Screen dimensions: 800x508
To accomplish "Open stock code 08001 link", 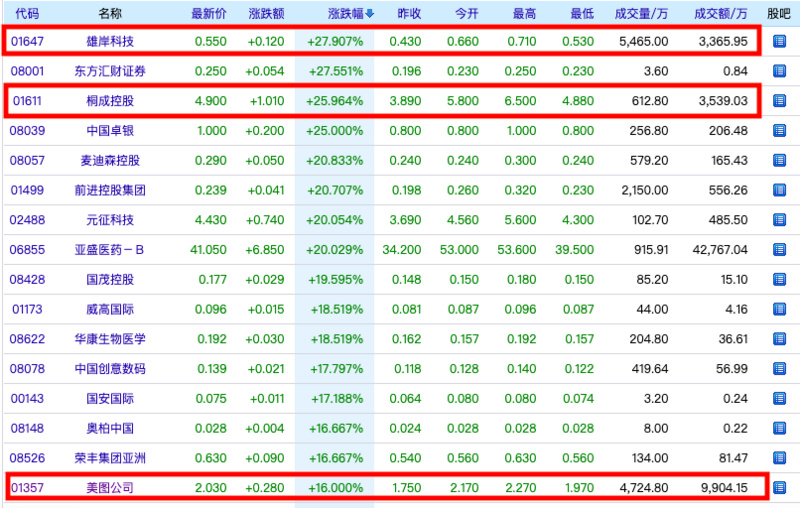I will (27, 71).
